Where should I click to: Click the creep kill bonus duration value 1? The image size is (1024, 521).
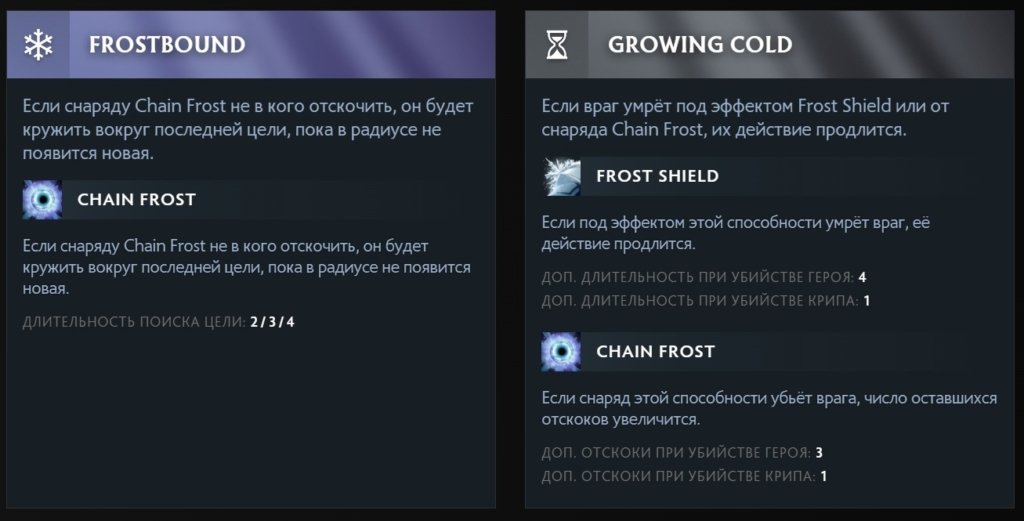866,300
